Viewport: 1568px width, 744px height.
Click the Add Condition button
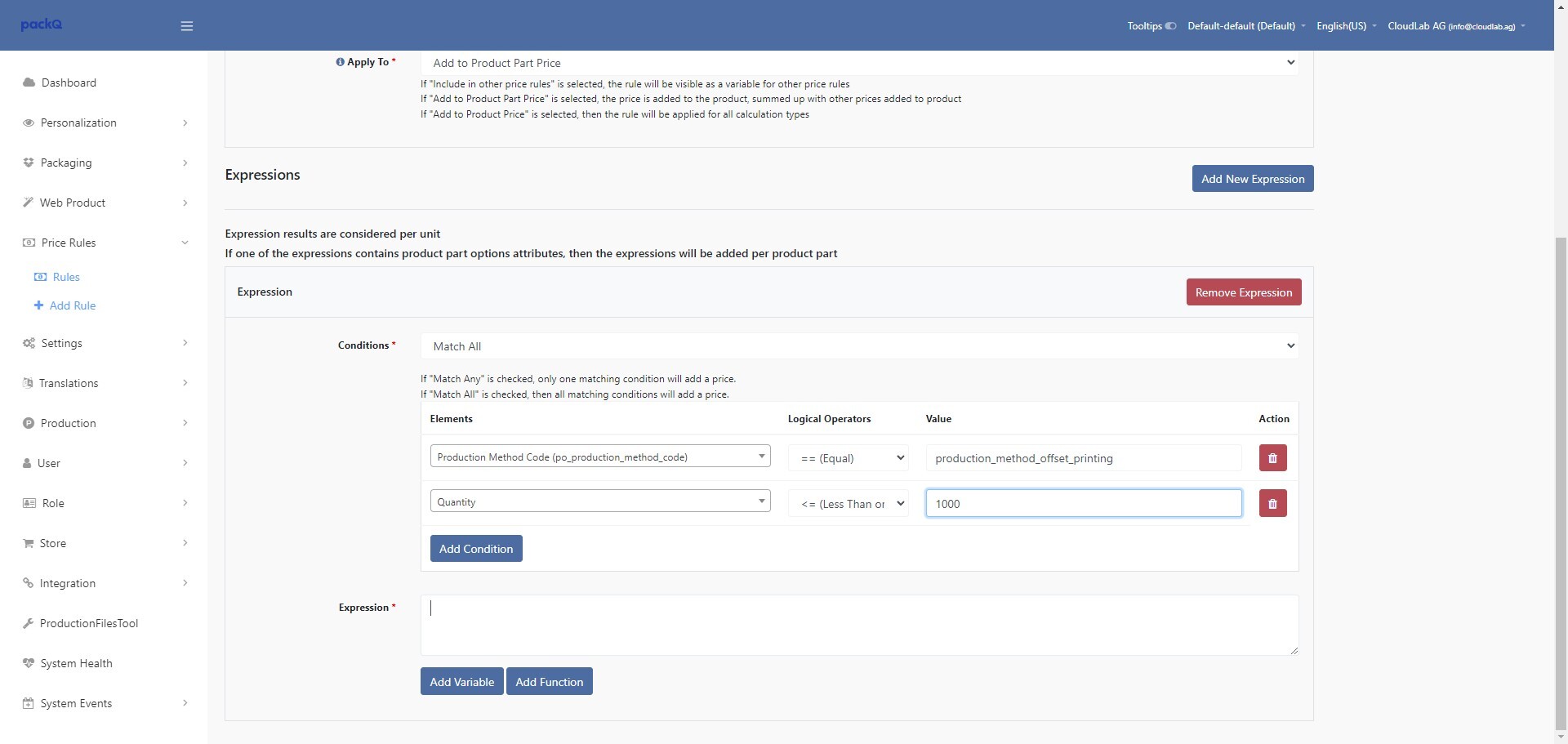tap(476, 549)
